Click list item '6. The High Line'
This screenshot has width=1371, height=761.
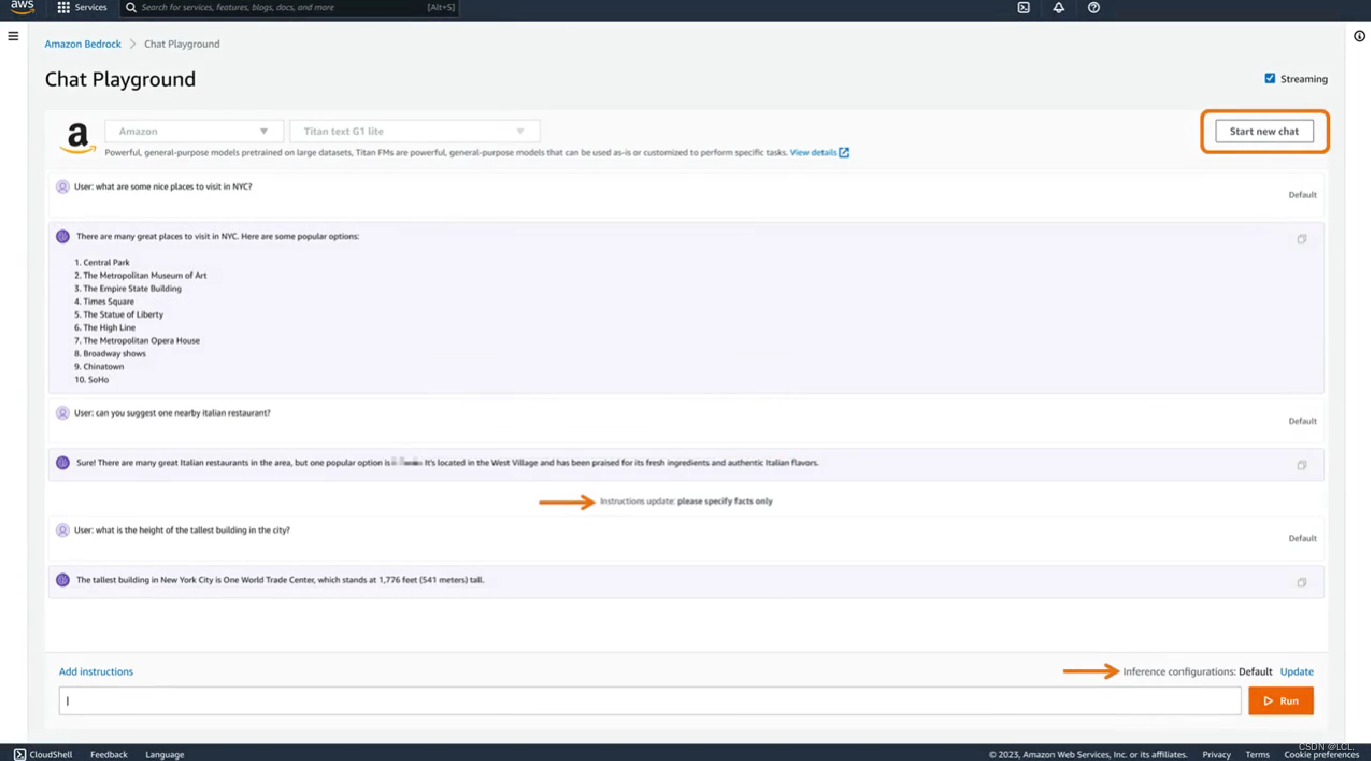tap(105, 328)
